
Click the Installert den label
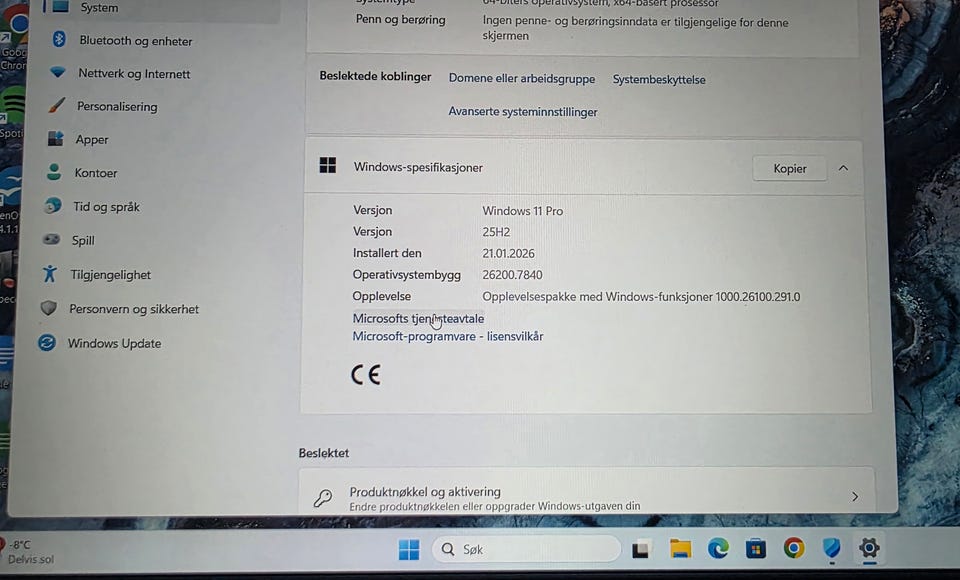coord(387,253)
